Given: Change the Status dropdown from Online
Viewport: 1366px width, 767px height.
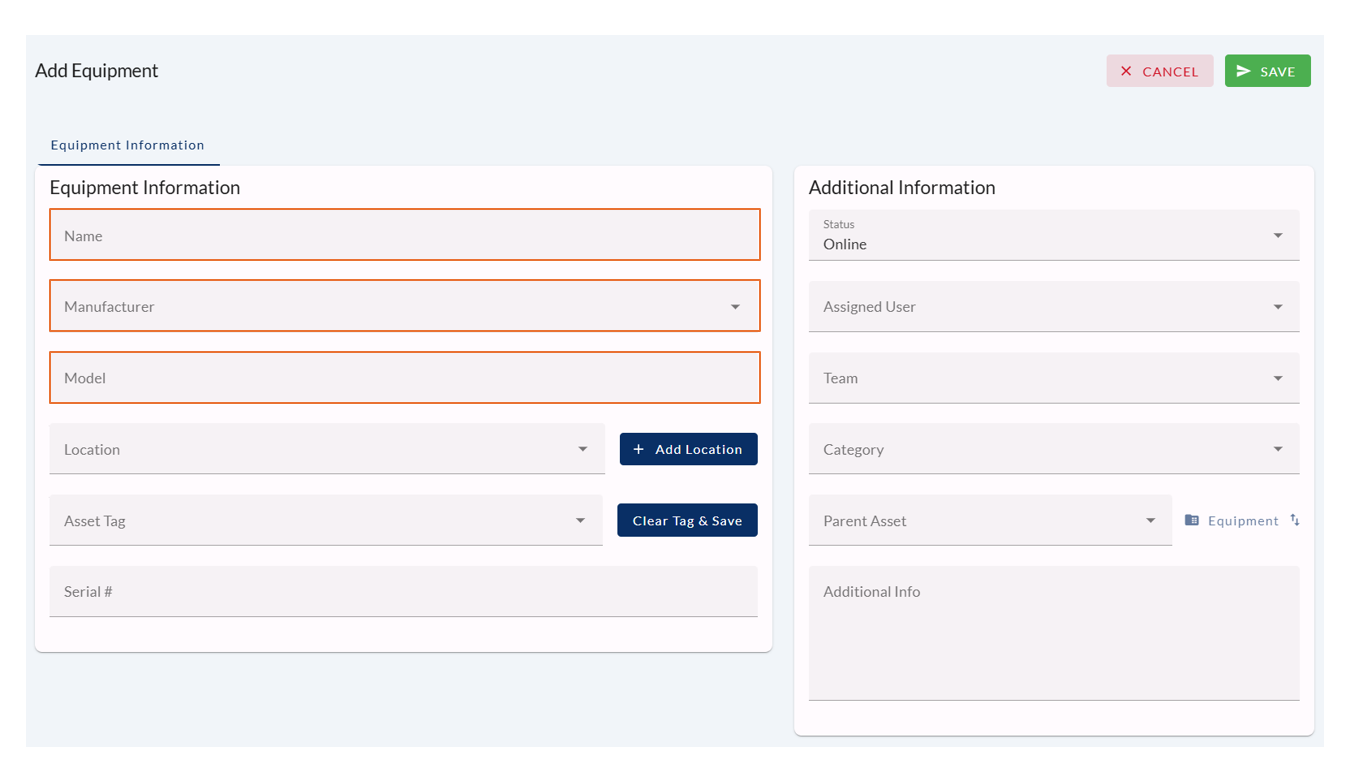Looking at the screenshot, I should pos(1277,236).
